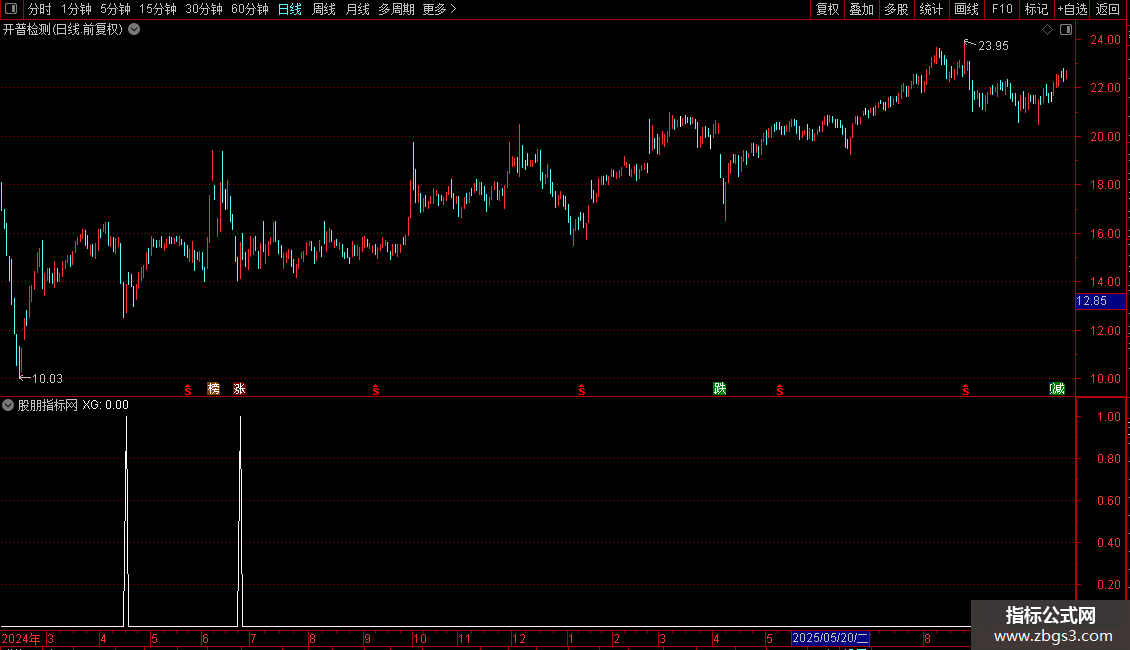Click the 2024年 label on time axis
This screenshot has width=1130, height=650.
pos(21,638)
